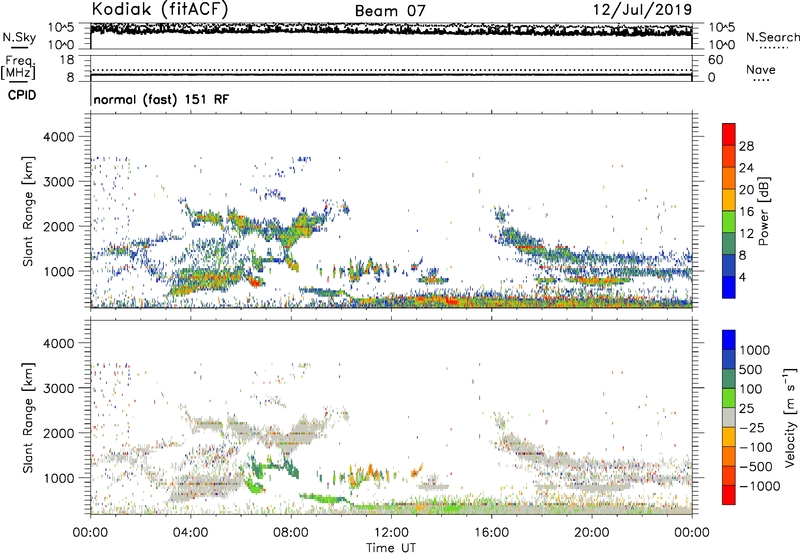This screenshot has height=554, width=800.
Task: Click the gray segment of velocity colorbar
Action: pyautogui.click(x=729, y=417)
